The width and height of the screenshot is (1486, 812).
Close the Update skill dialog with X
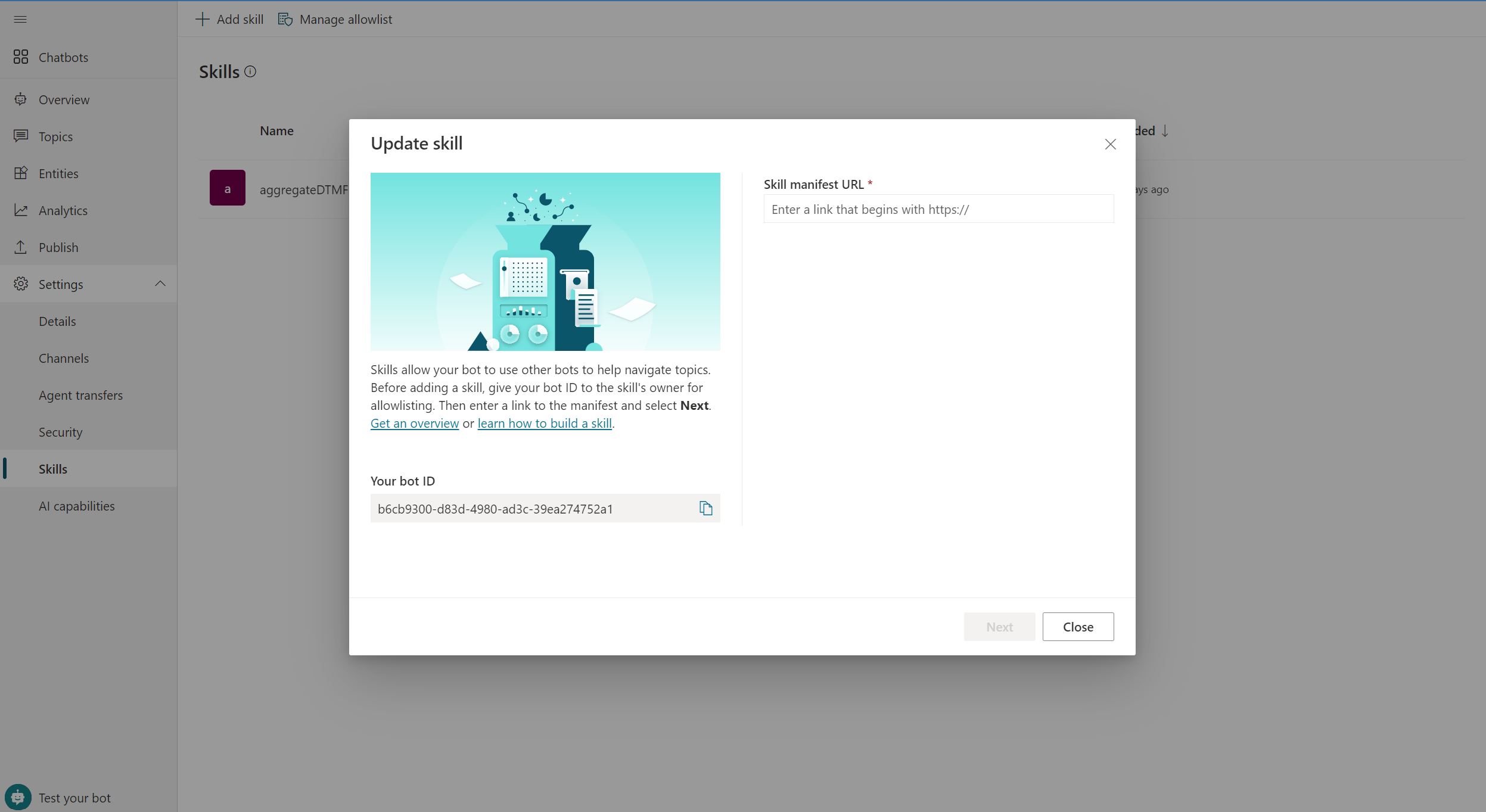coord(1110,144)
